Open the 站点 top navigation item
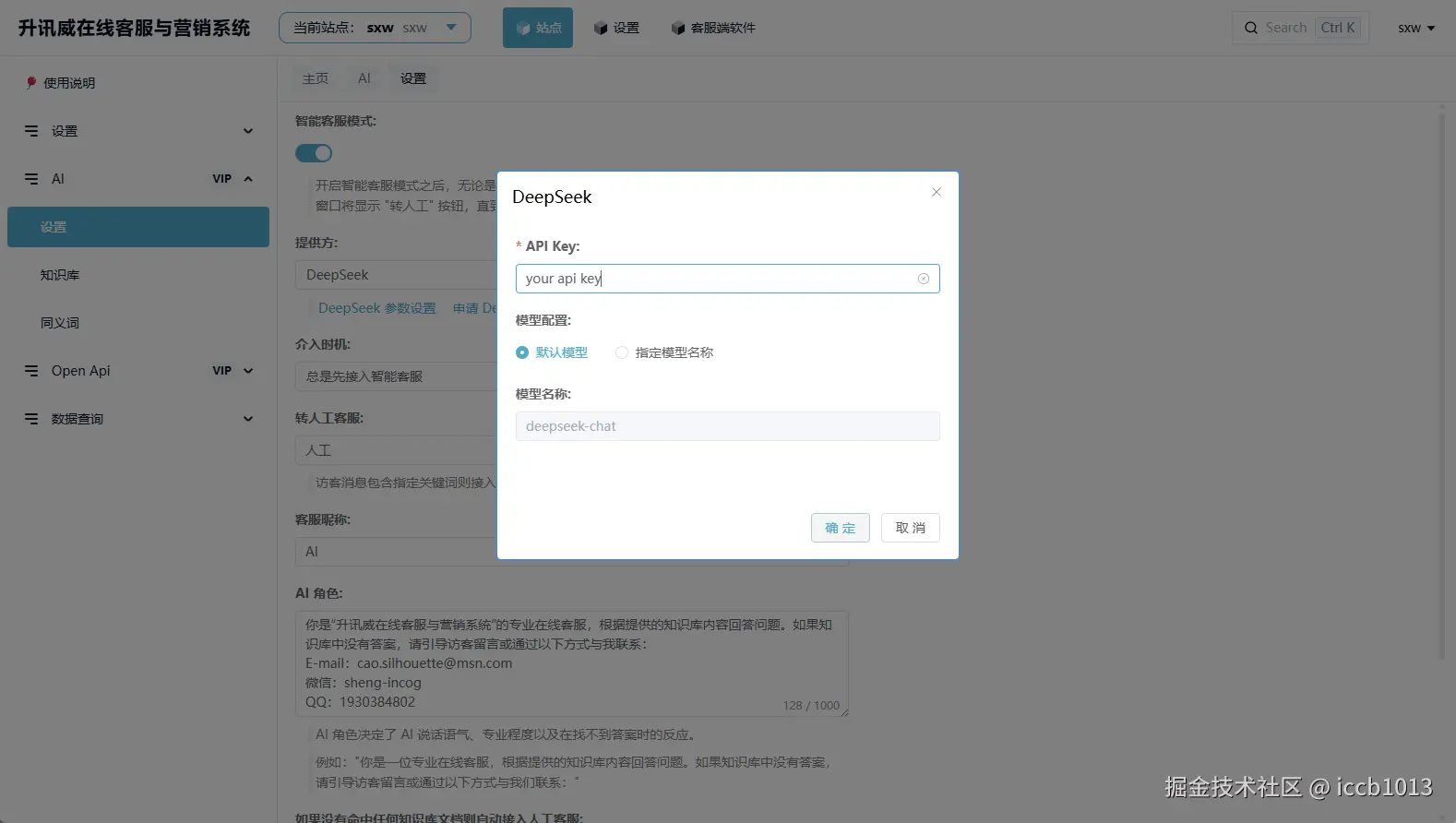 (538, 28)
